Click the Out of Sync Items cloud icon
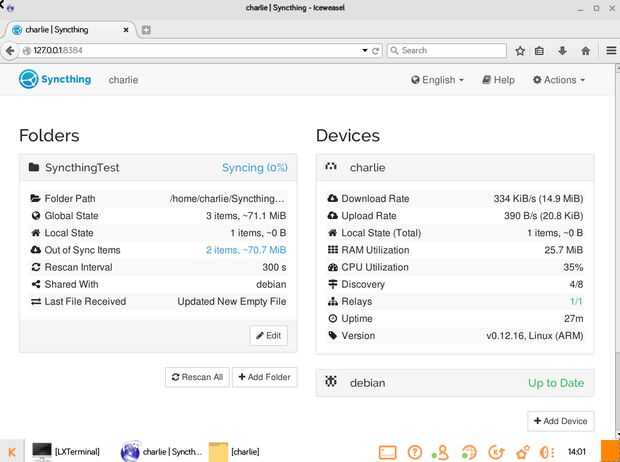 pyautogui.click(x=36, y=250)
